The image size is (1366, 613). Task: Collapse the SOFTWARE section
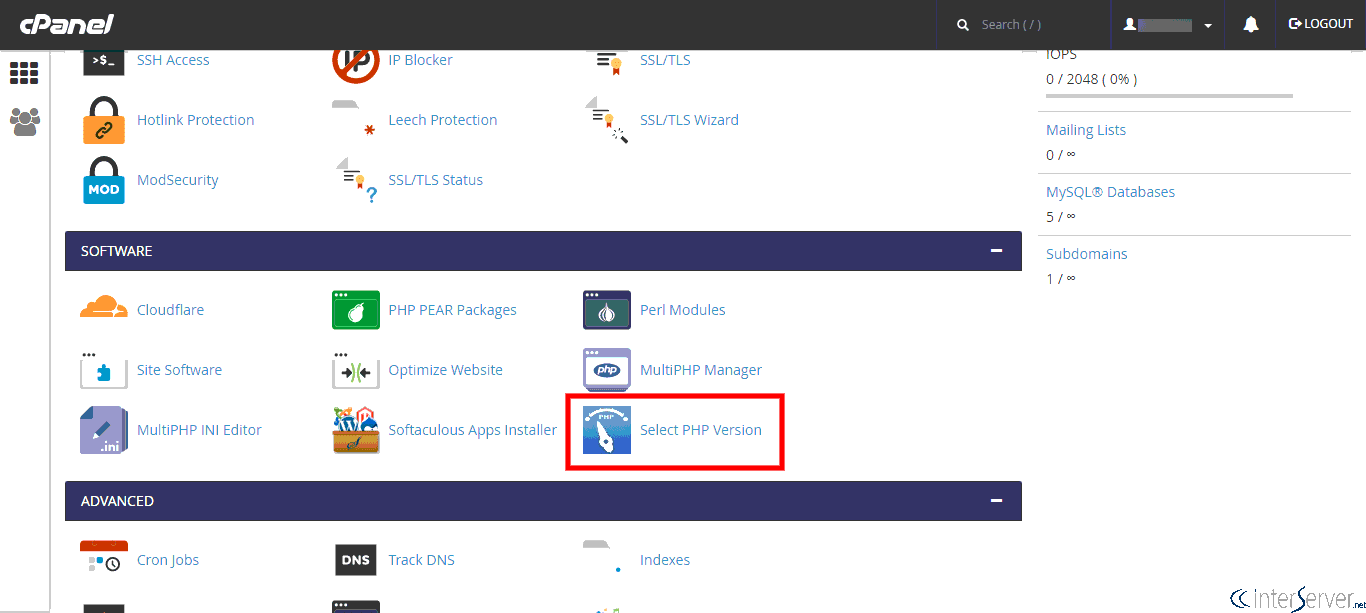click(995, 251)
